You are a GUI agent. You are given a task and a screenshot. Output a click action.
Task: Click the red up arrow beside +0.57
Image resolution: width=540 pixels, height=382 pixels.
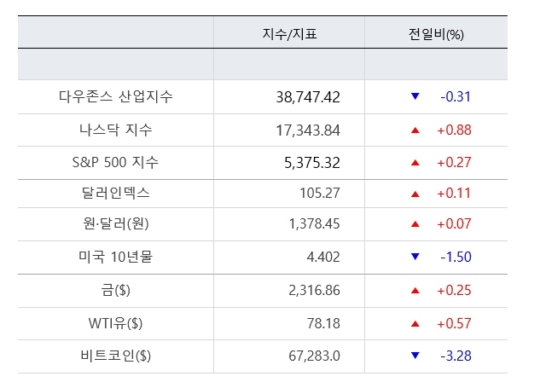coord(415,324)
